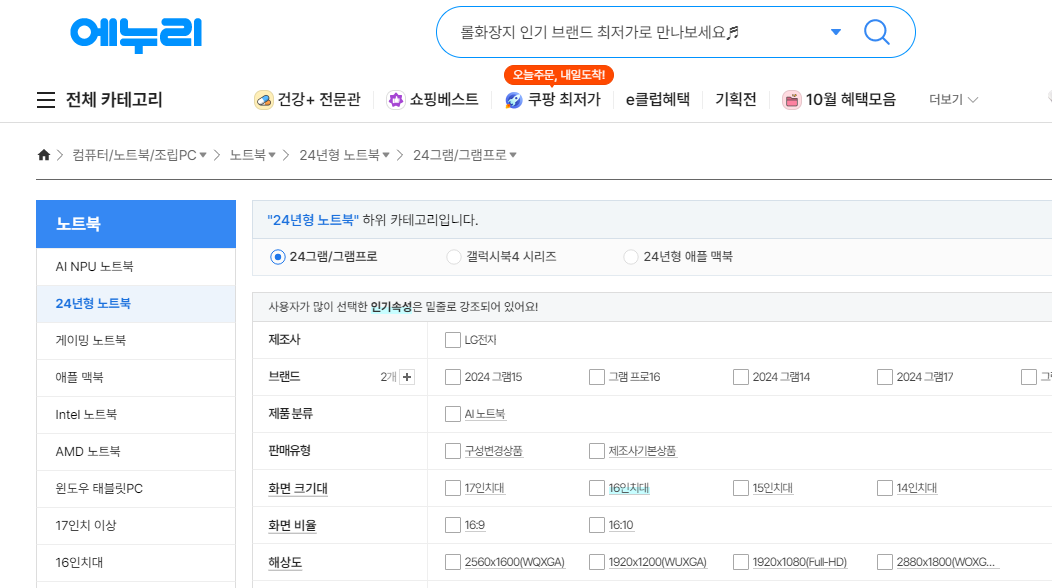This screenshot has width=1052, height=588.
Task: Open AI NPU 노트북 sidebar category
Action: 136,266
